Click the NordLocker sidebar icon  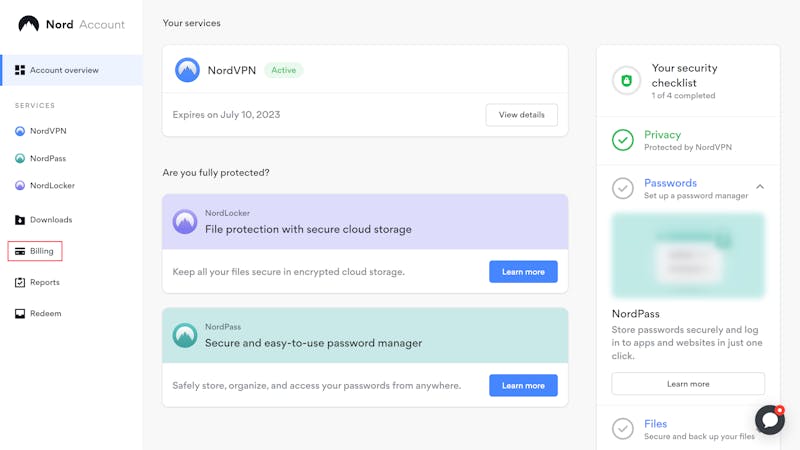pyautogui.click(x=20, y=185)
